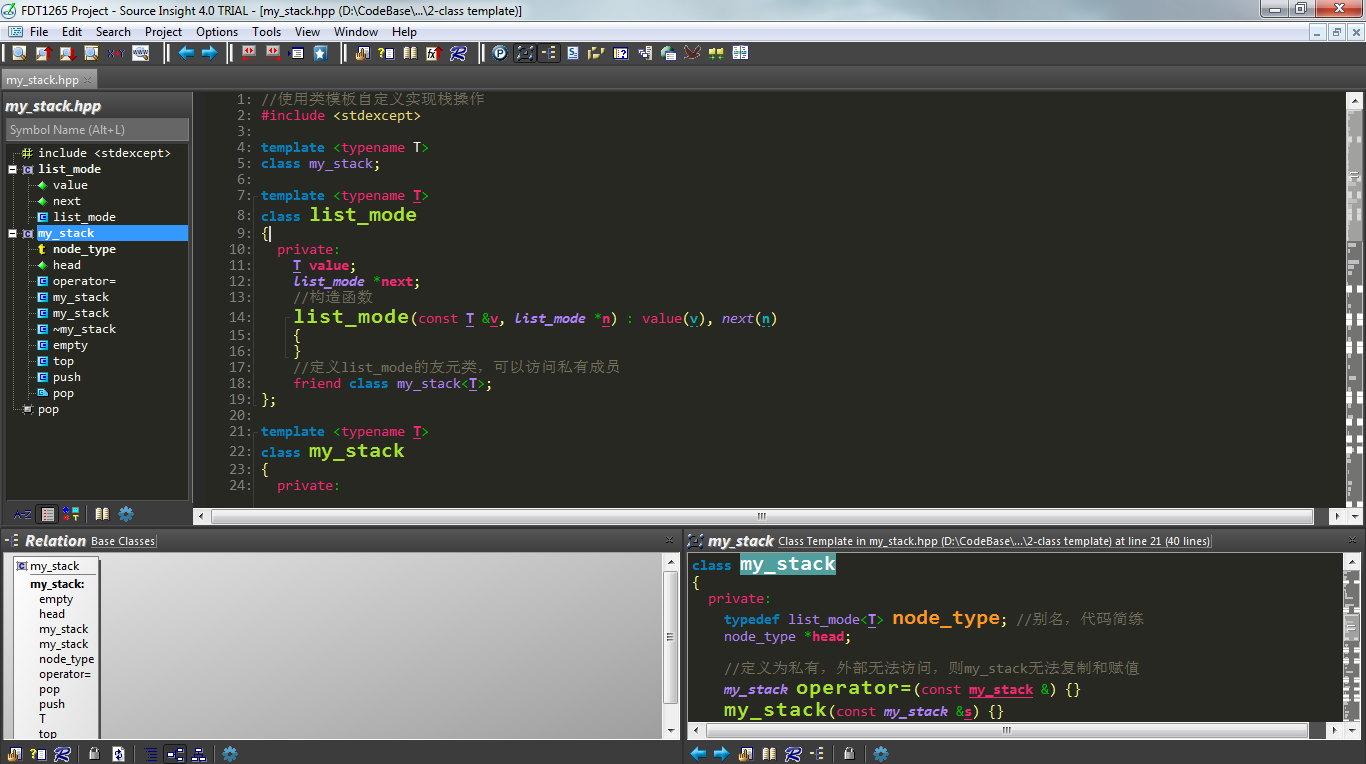Open the book icon in symbol window toolbar

pos(102,514)
